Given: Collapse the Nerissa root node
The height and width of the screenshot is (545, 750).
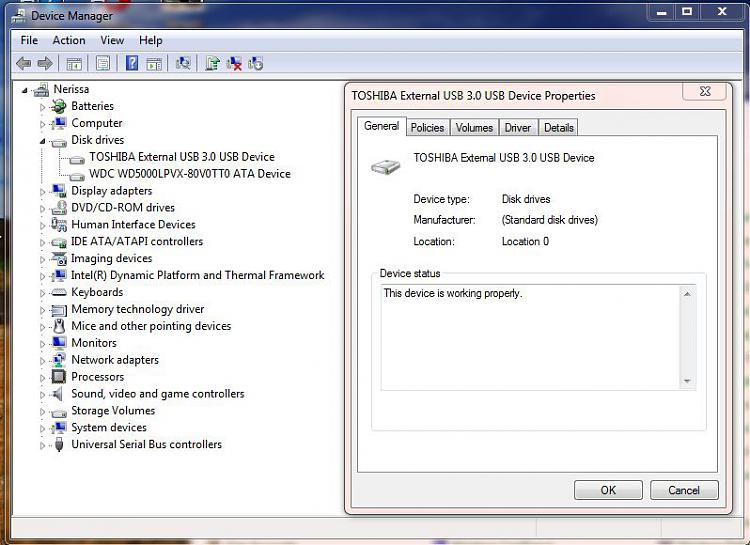Looking at the screenshot, I should click(x=24, y=90).
